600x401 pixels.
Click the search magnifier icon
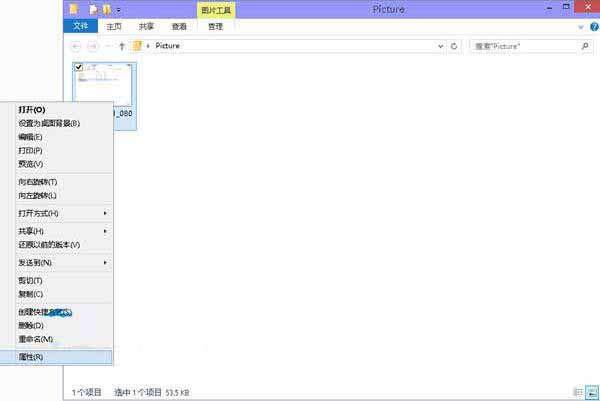tap(585, 46)
